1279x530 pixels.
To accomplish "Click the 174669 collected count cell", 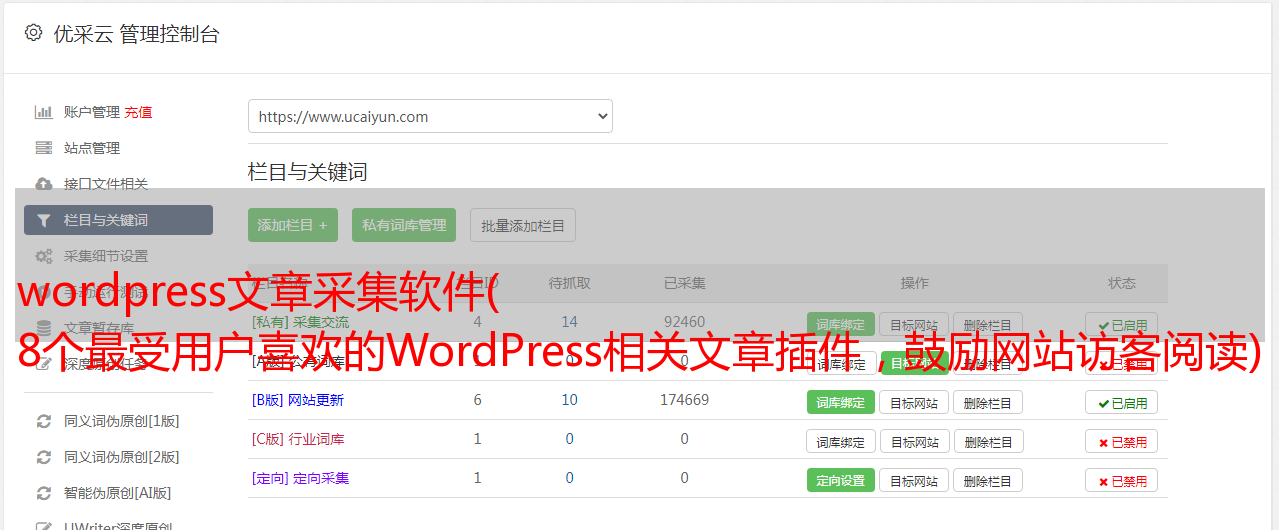I will pyautogui.click(x=684, y=400).
